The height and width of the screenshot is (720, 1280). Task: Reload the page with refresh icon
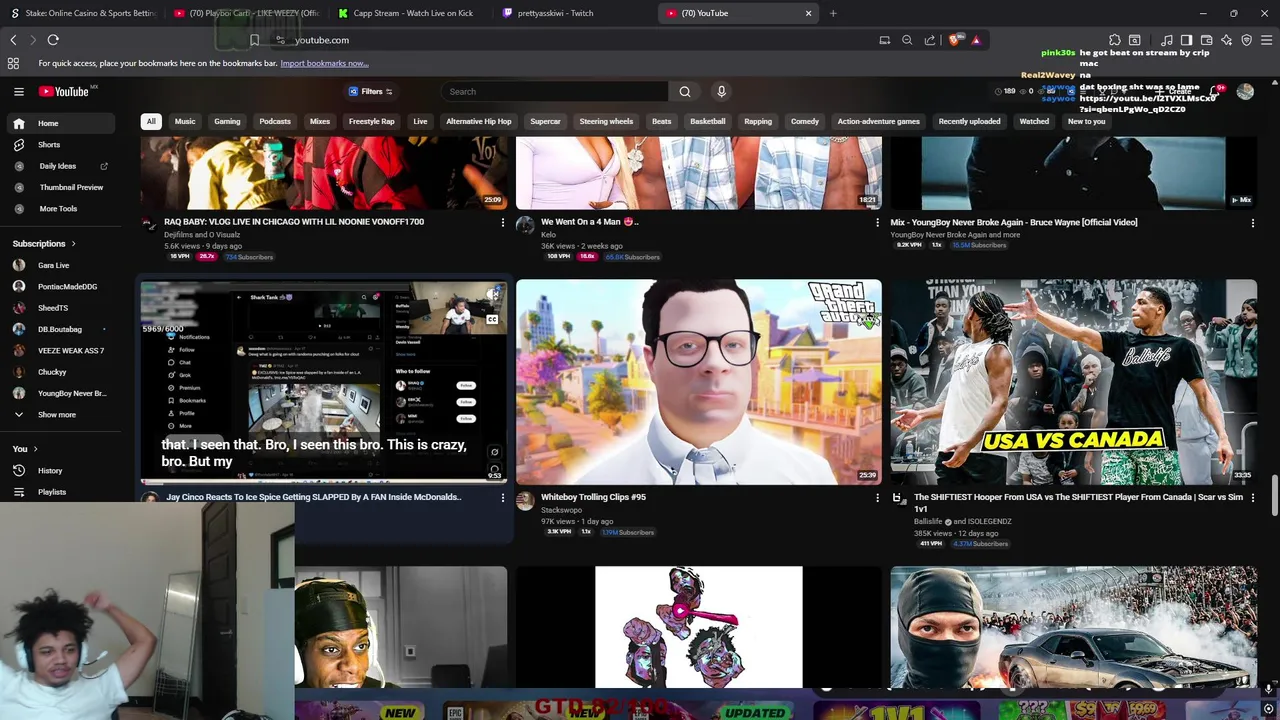(x=53, y=40)
